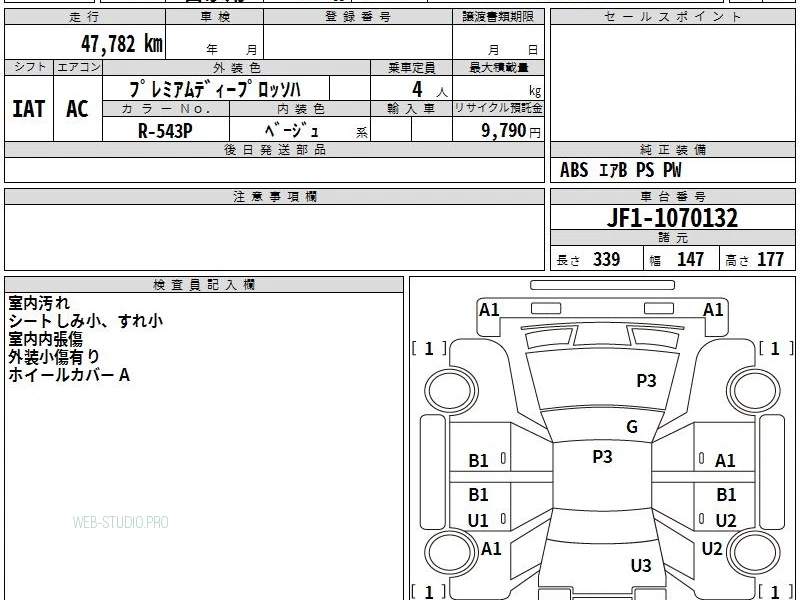Click the エアコン label
Viewport: 800px width, 600px height.
pyautogui.click(x=78, y=67)
